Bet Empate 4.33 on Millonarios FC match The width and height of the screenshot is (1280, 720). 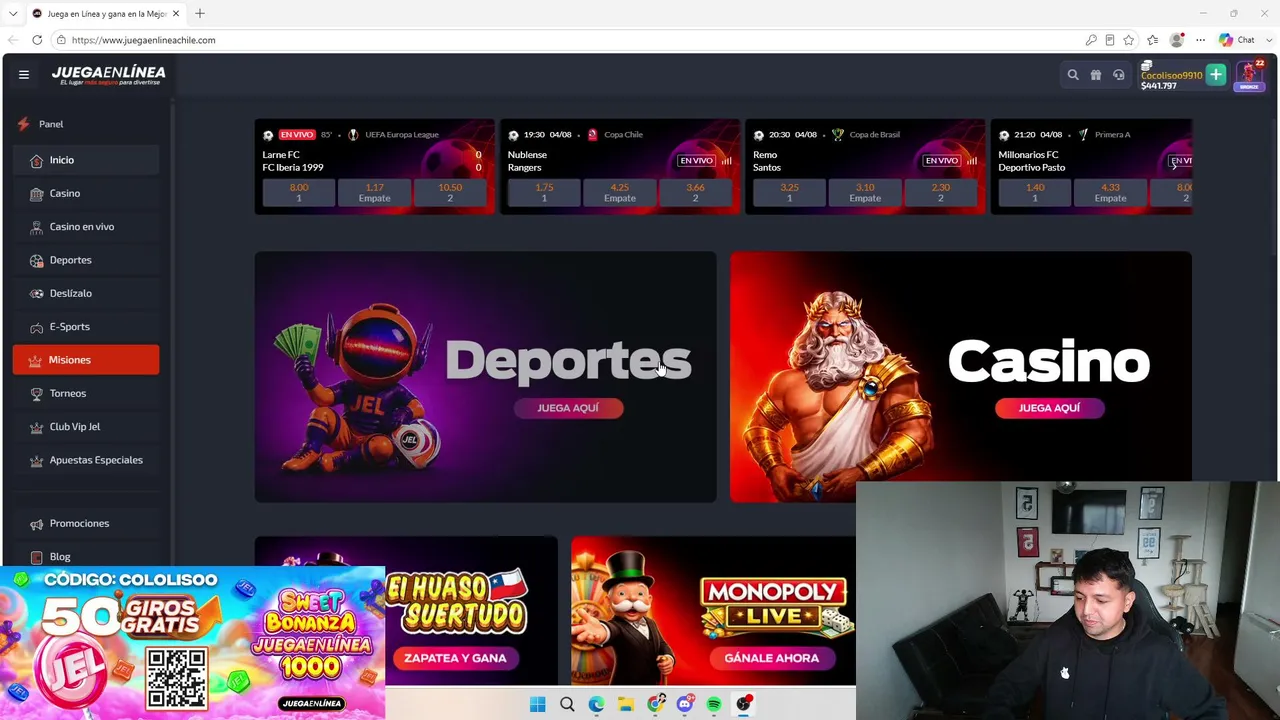(1110, 193)
